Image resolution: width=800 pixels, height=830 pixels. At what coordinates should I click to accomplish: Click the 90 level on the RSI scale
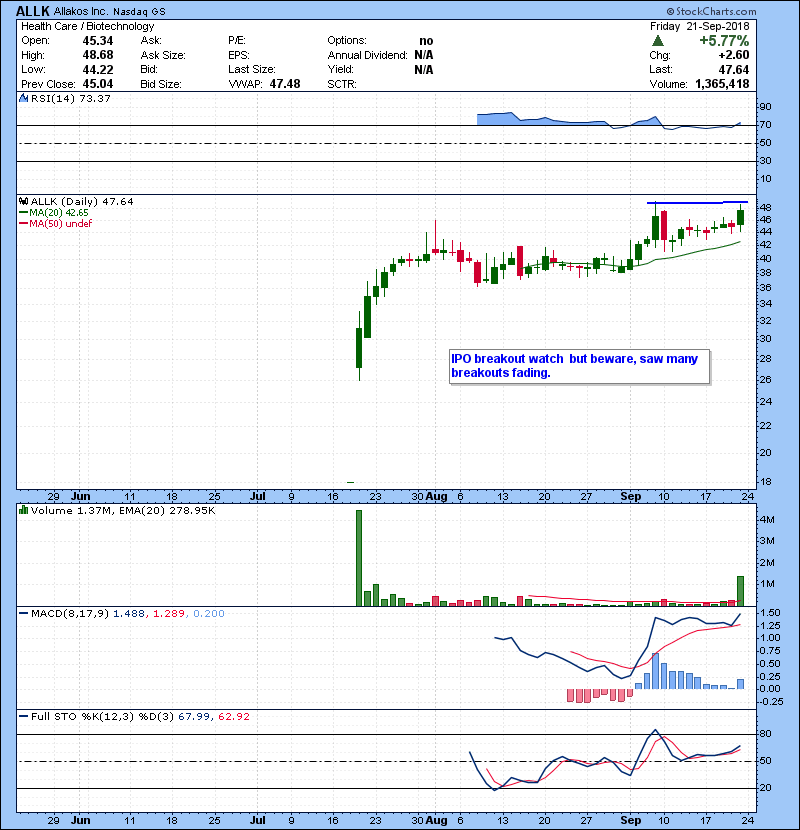766,106
